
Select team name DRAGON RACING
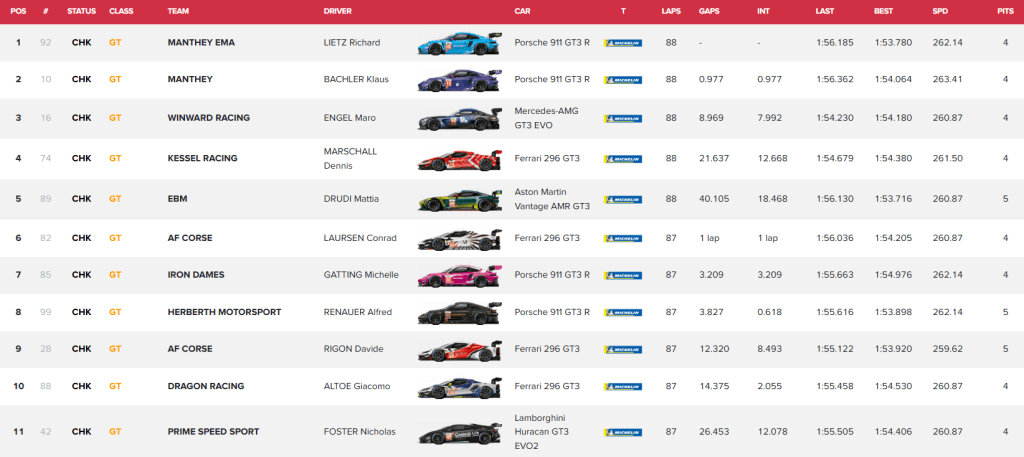pos(206,386)
